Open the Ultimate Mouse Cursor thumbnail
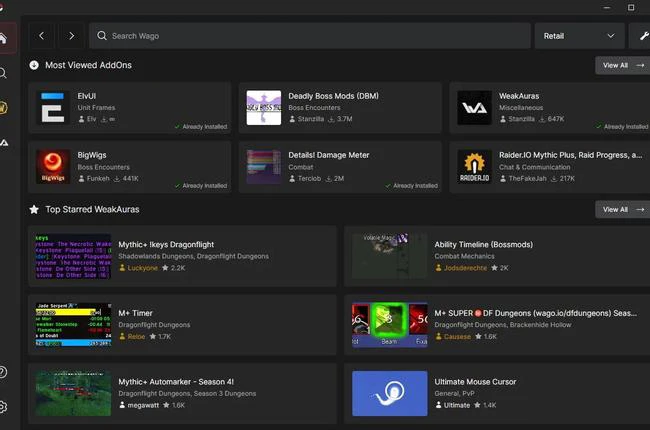The width and height of the screenshot is (650, 430). pyautogui.click(x=389, y=393)
